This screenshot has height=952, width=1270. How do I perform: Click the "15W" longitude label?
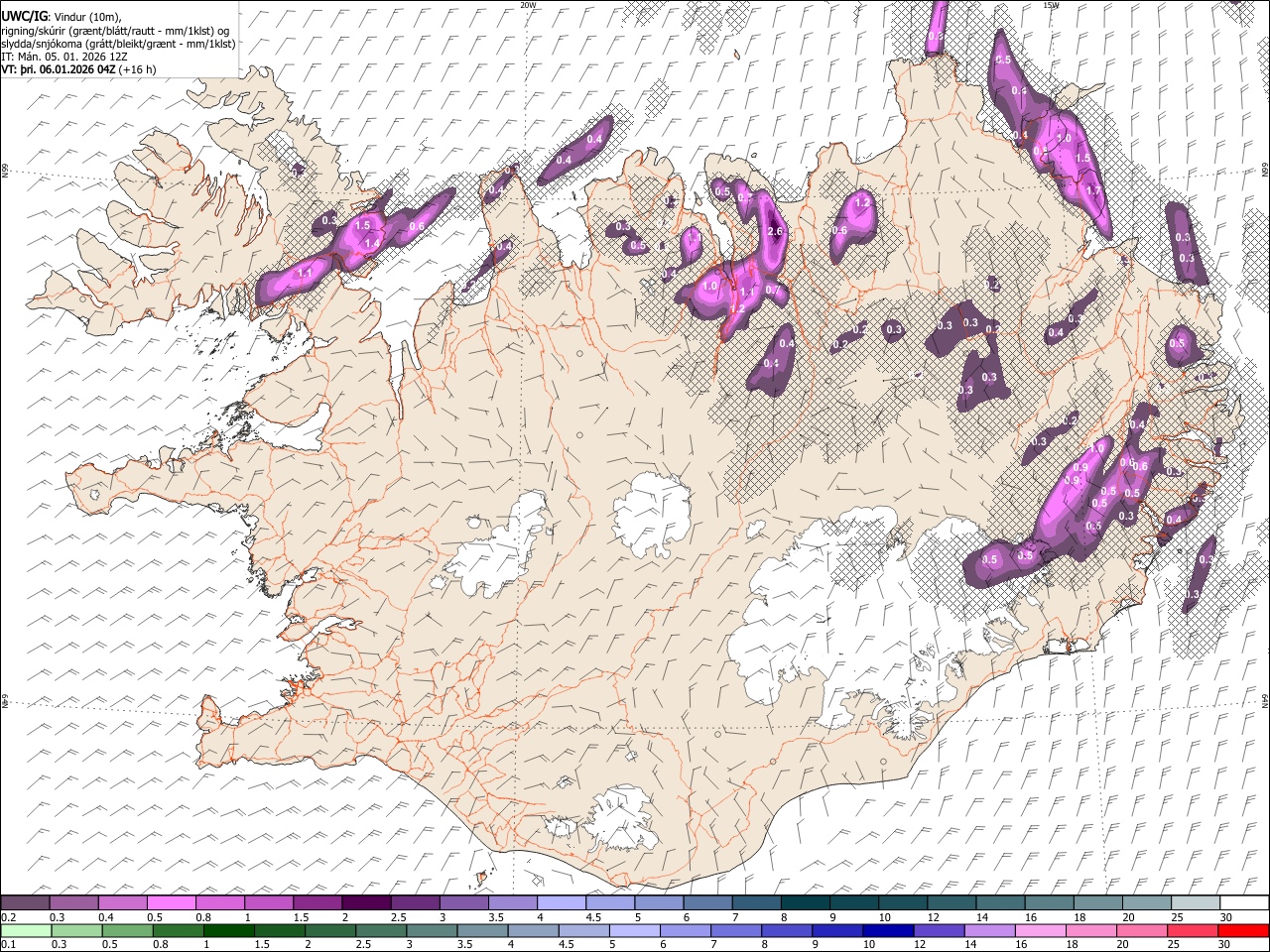coord(1051,5)
